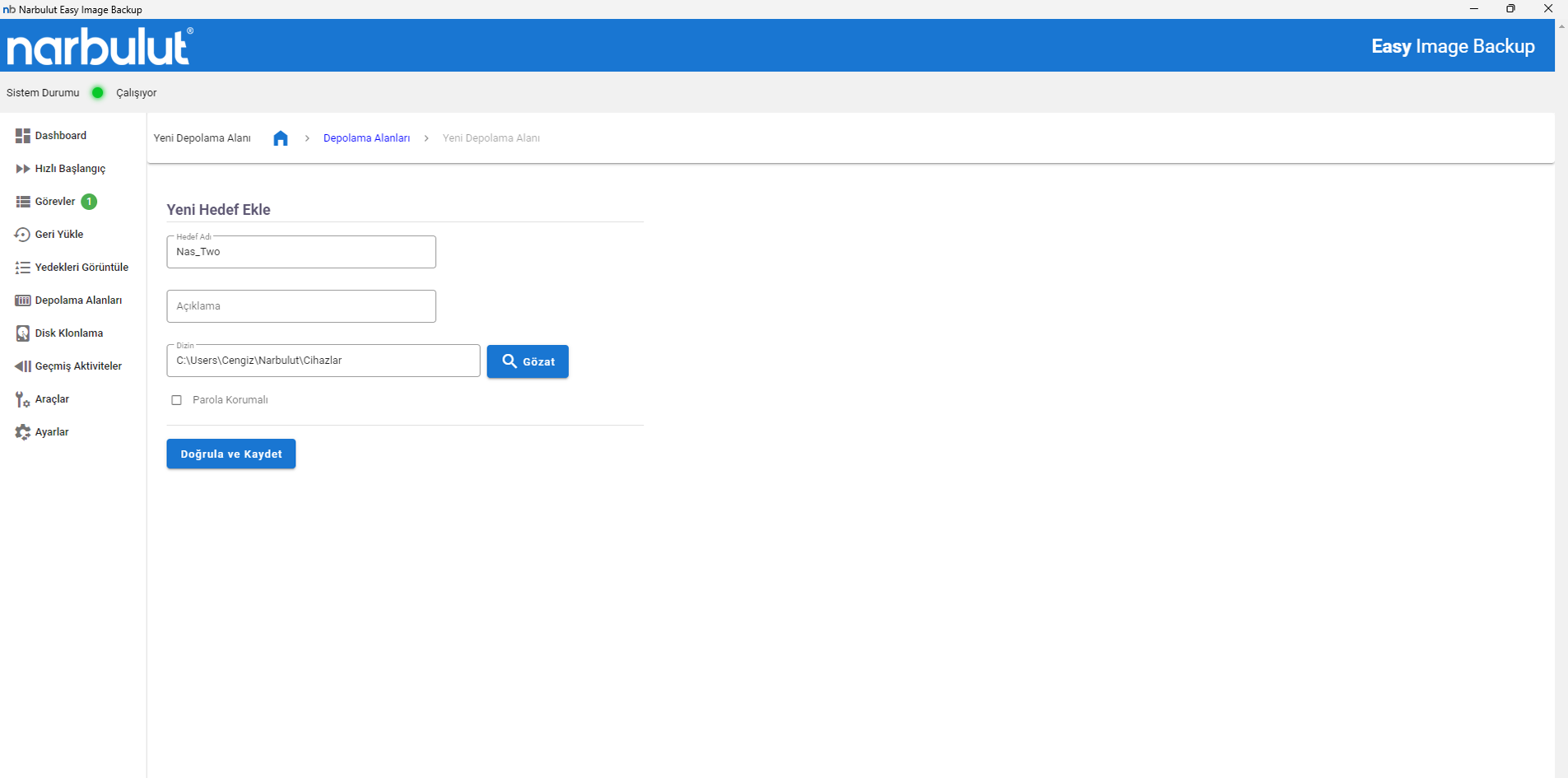This screenshot has width=1568, height=778.
Task: Click the Hızlı Başlangıç fast-forward icon
Action: [22, 169]
